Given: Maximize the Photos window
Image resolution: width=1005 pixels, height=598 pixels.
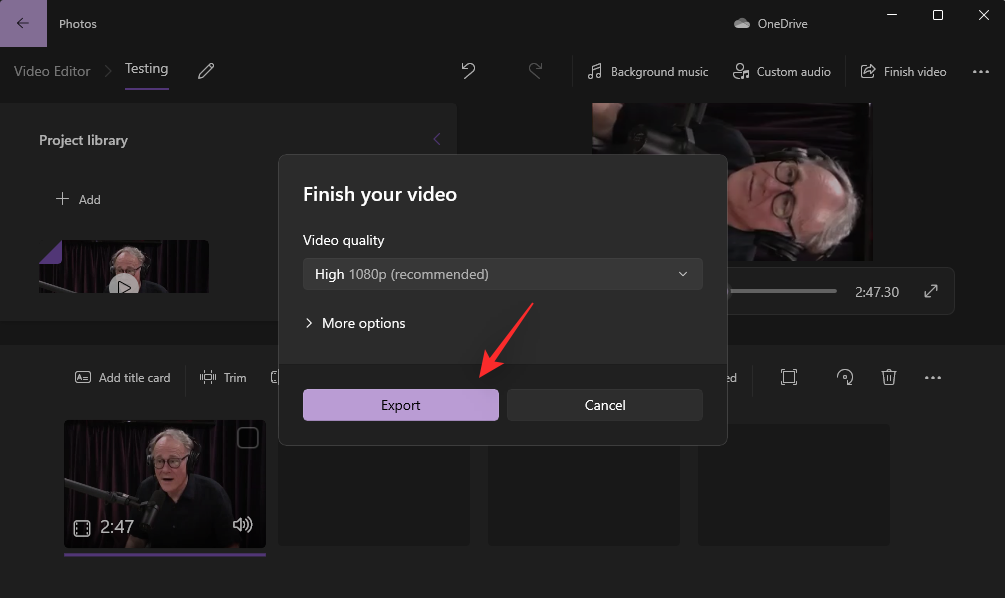Looking at the screenshot, I should point(938,15).
